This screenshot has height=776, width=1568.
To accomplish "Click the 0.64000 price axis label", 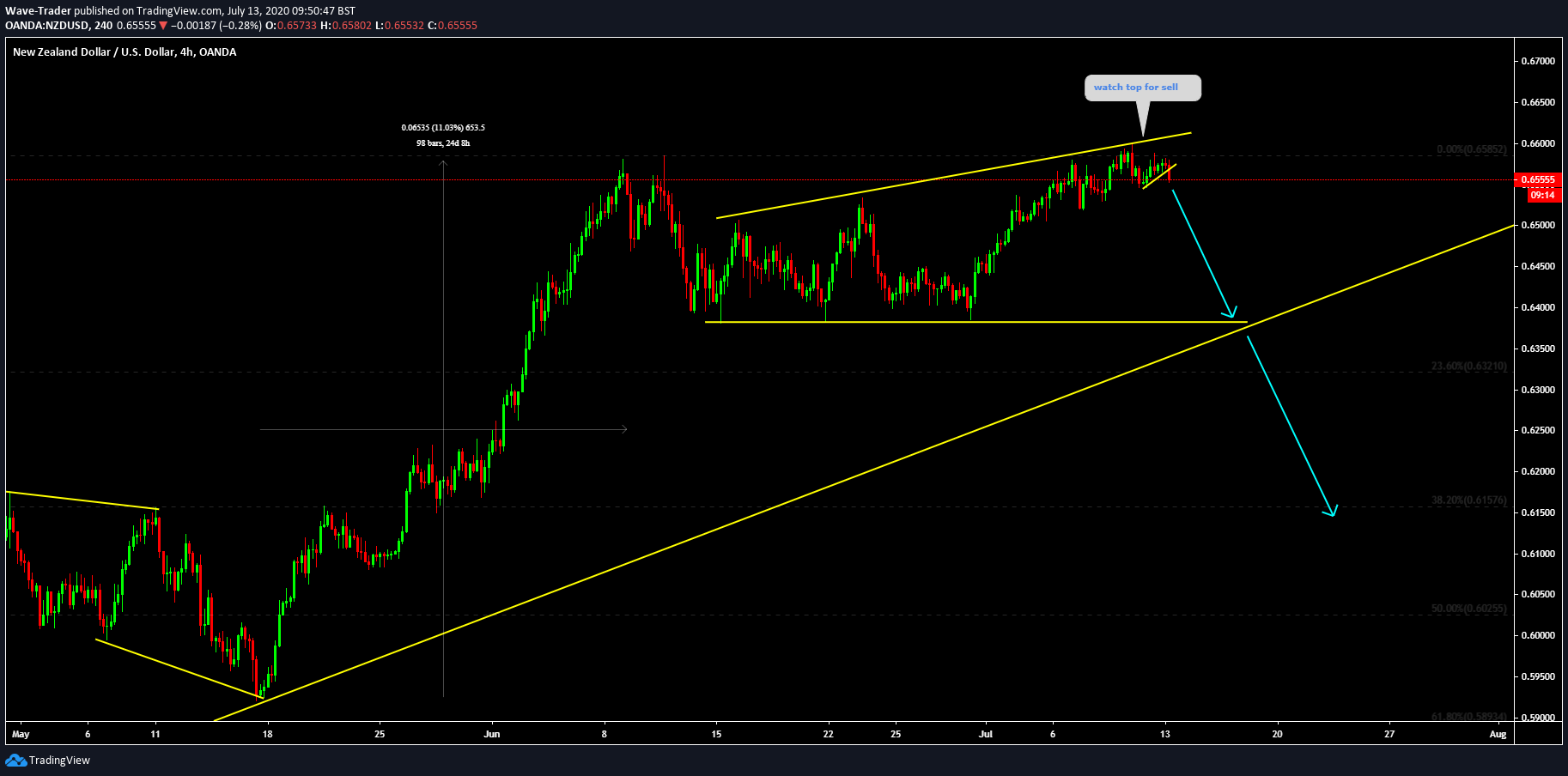I will pyautogui.click(x=1538, y=307).
